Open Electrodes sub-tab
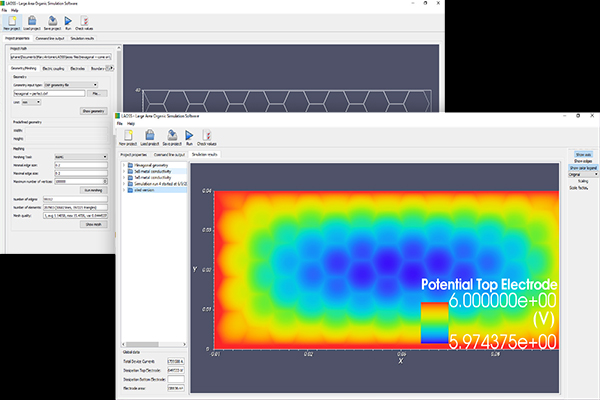This screenshot has height=400, width=600. click(x=78, y=69)
